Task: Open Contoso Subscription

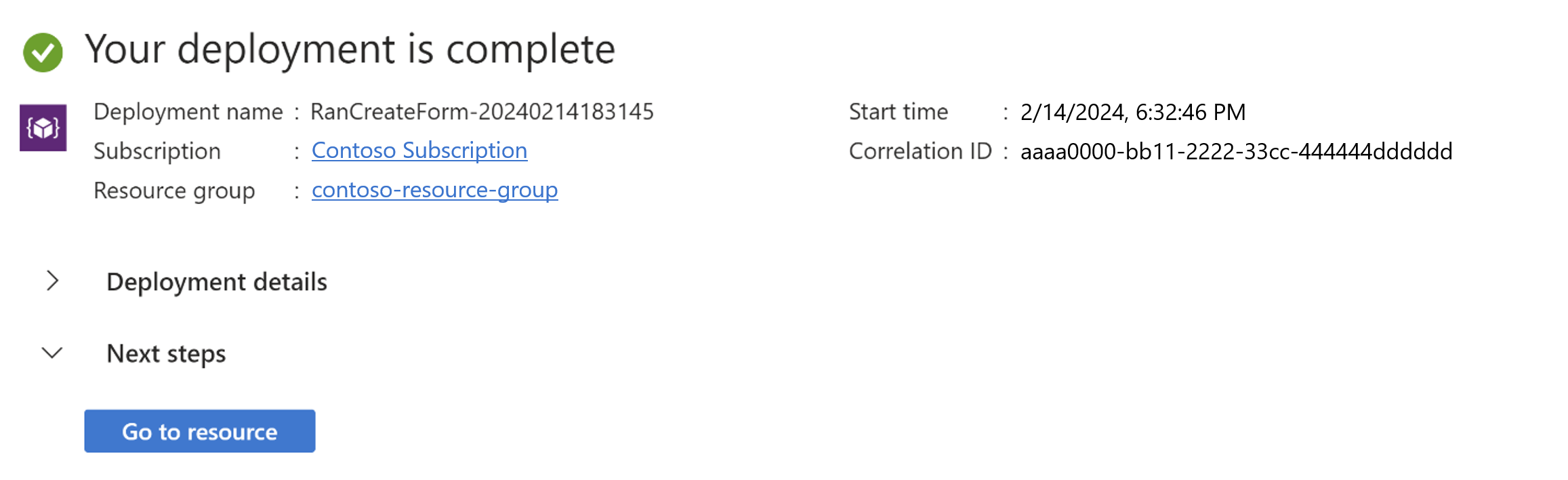Action: point(419,151)
